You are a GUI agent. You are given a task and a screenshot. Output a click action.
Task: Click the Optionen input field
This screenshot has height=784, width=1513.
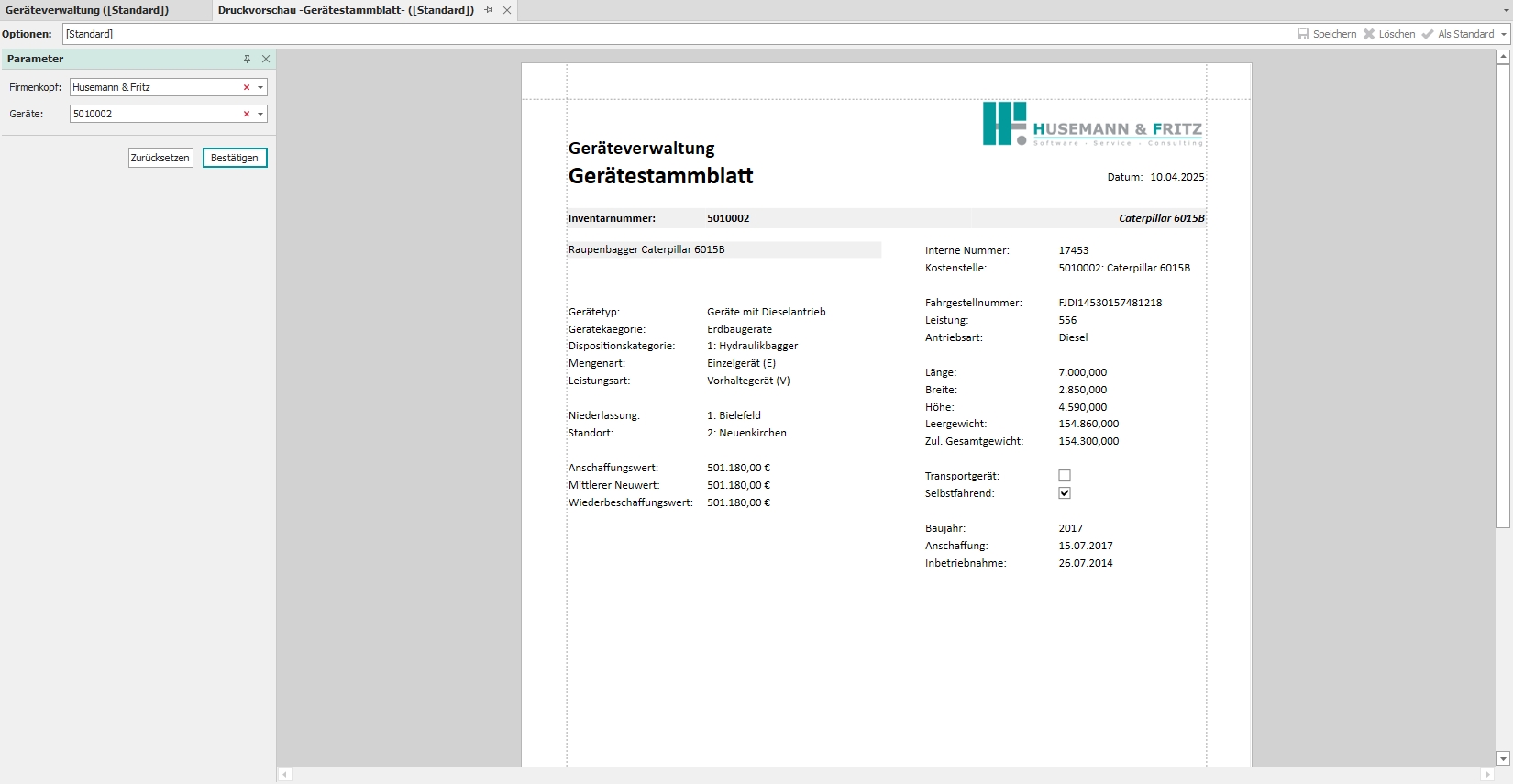coord(677,34)
